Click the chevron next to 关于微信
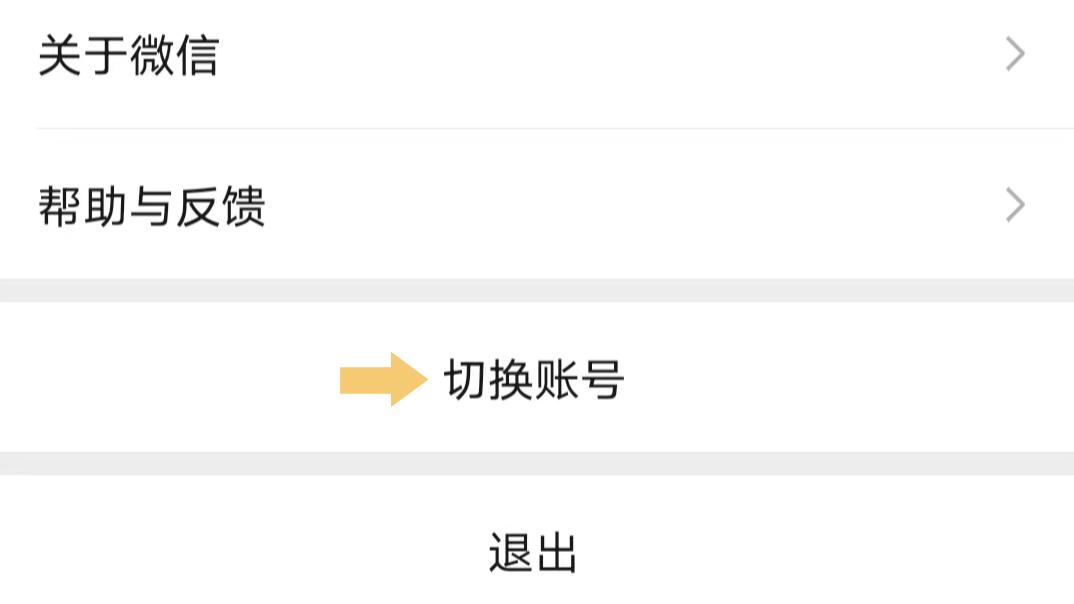 [x=1014, y=54]
